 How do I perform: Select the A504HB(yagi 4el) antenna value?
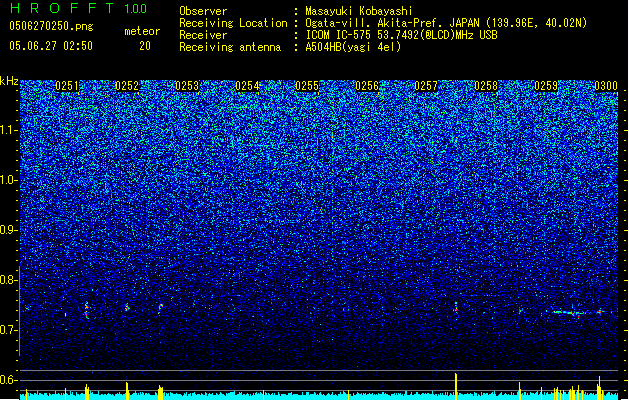[x=353, y=47]
